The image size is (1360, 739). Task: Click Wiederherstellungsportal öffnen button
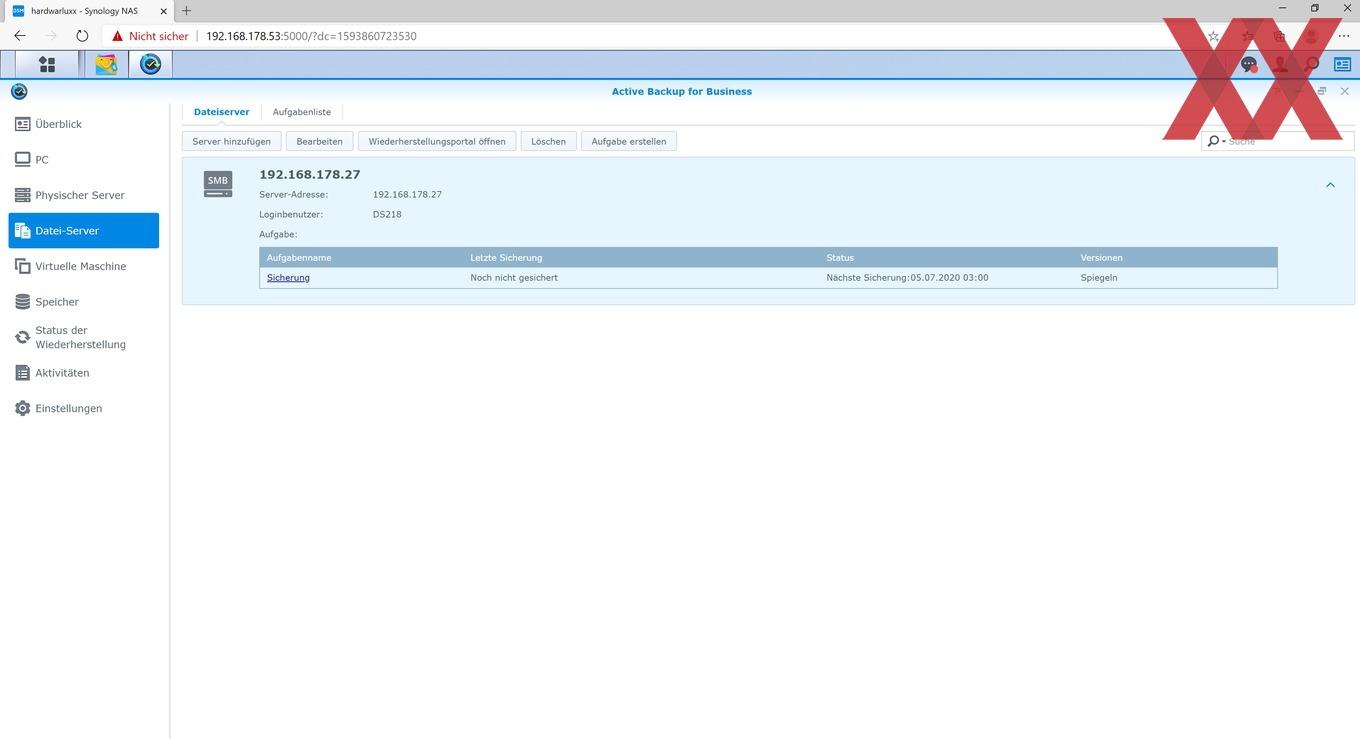click(437, 141)
